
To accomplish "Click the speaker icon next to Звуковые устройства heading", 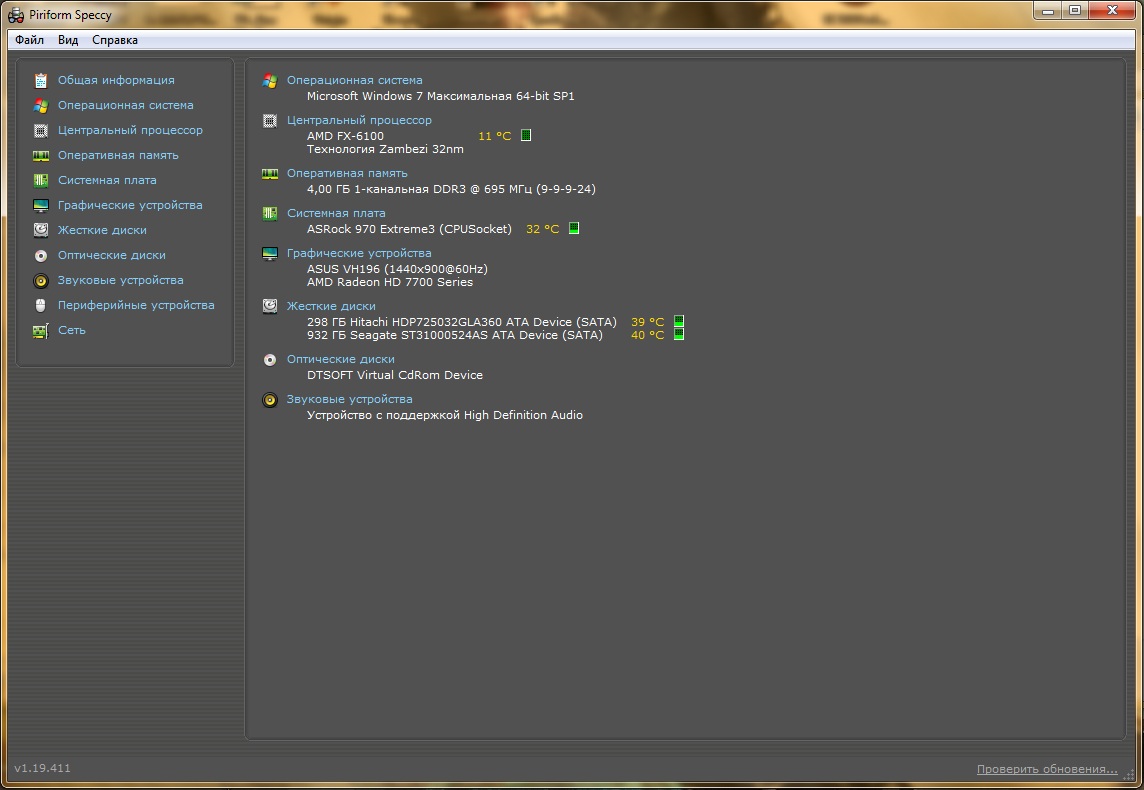I will tap(270, 400).
